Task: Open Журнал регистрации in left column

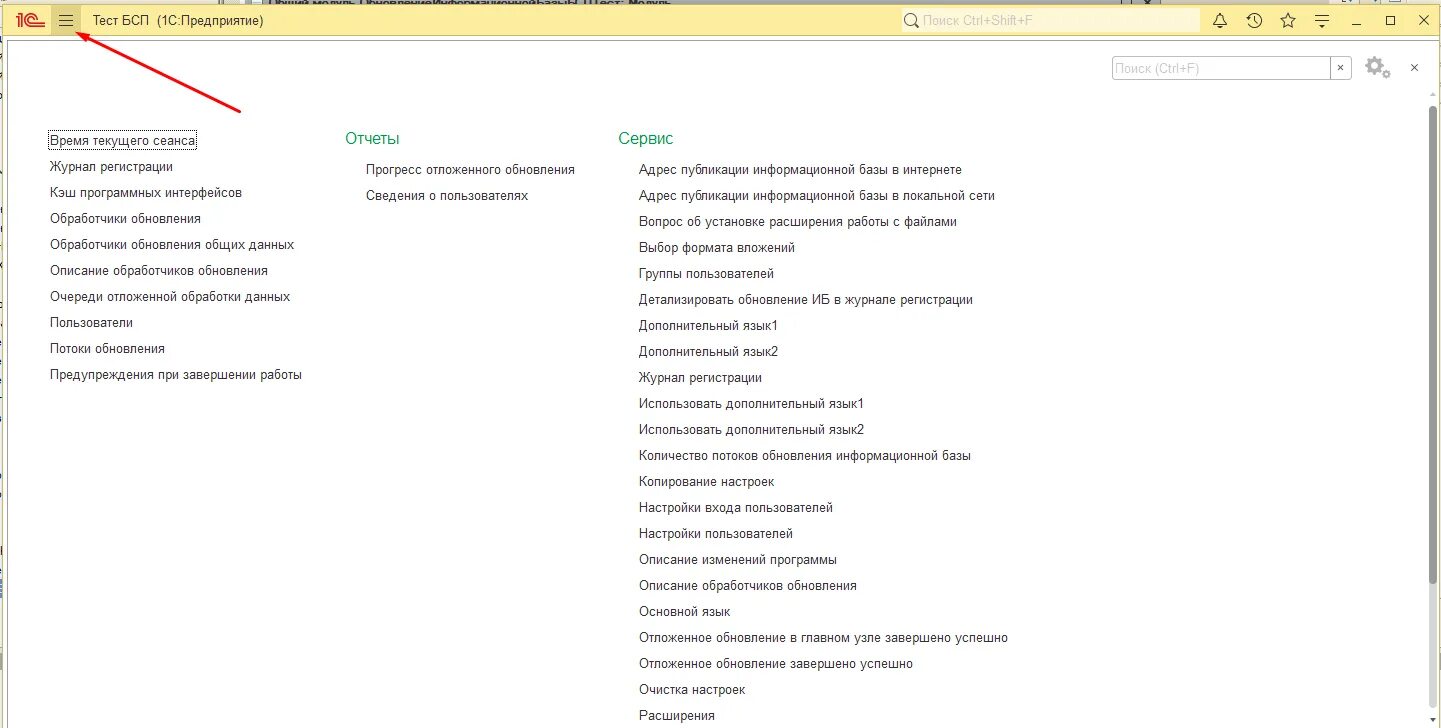Action: point(111,167)
